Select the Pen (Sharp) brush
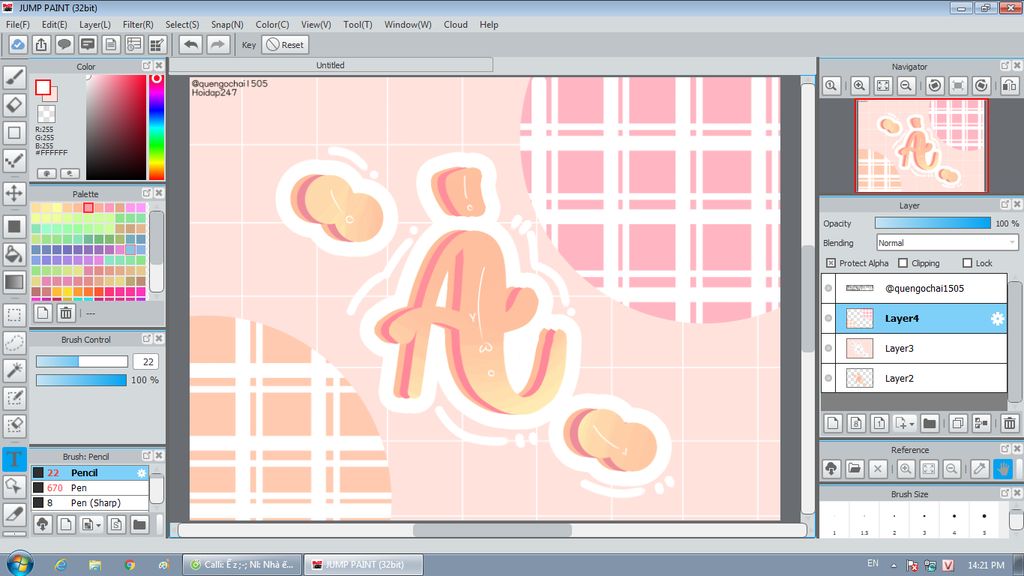Image resolution: width=1024 pixels, height=576 pixels. (x=90, y=502)
